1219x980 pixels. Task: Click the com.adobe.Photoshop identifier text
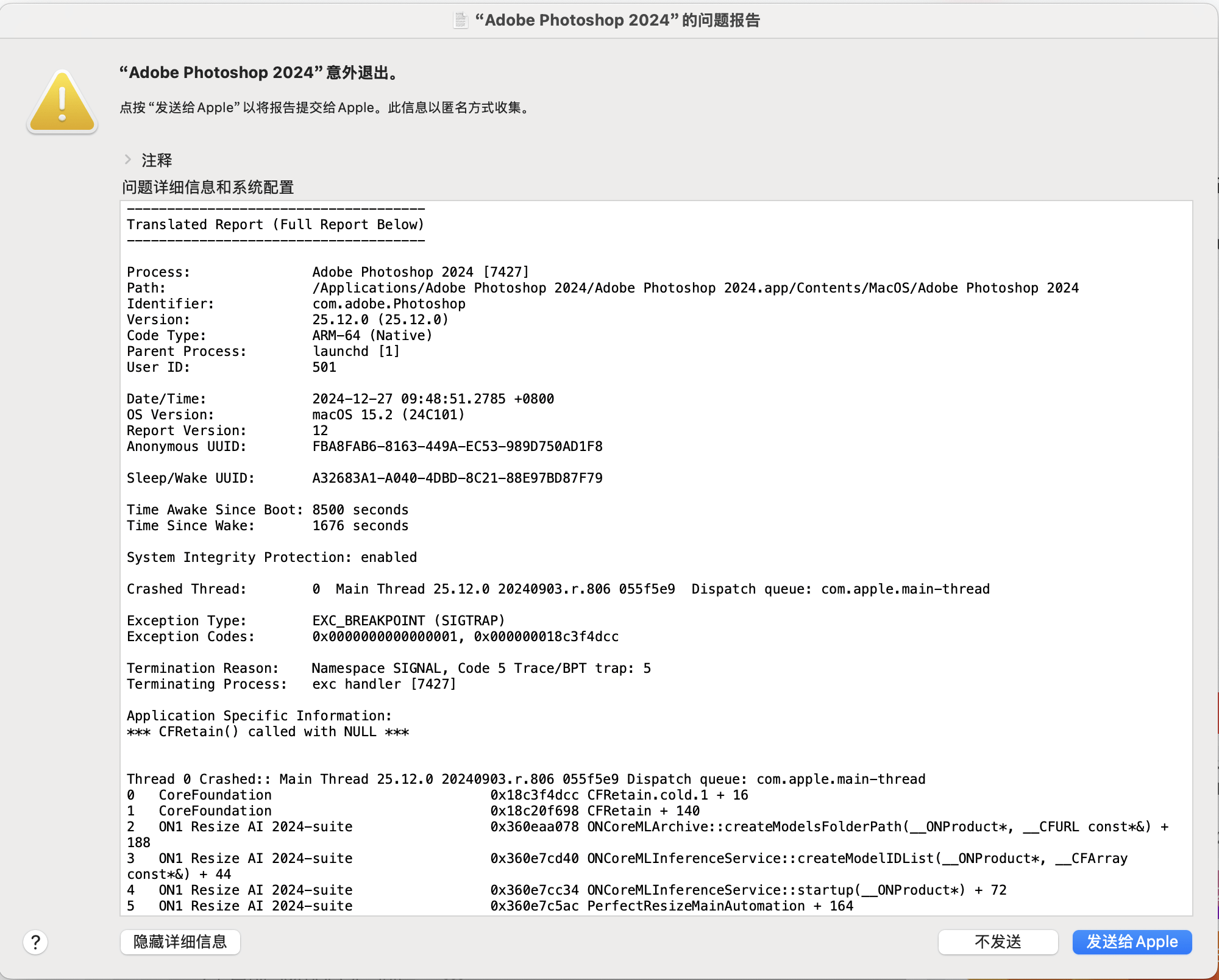389,304
